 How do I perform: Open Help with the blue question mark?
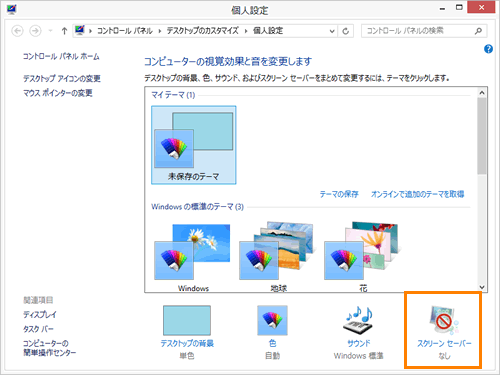(x=488, y=49)
